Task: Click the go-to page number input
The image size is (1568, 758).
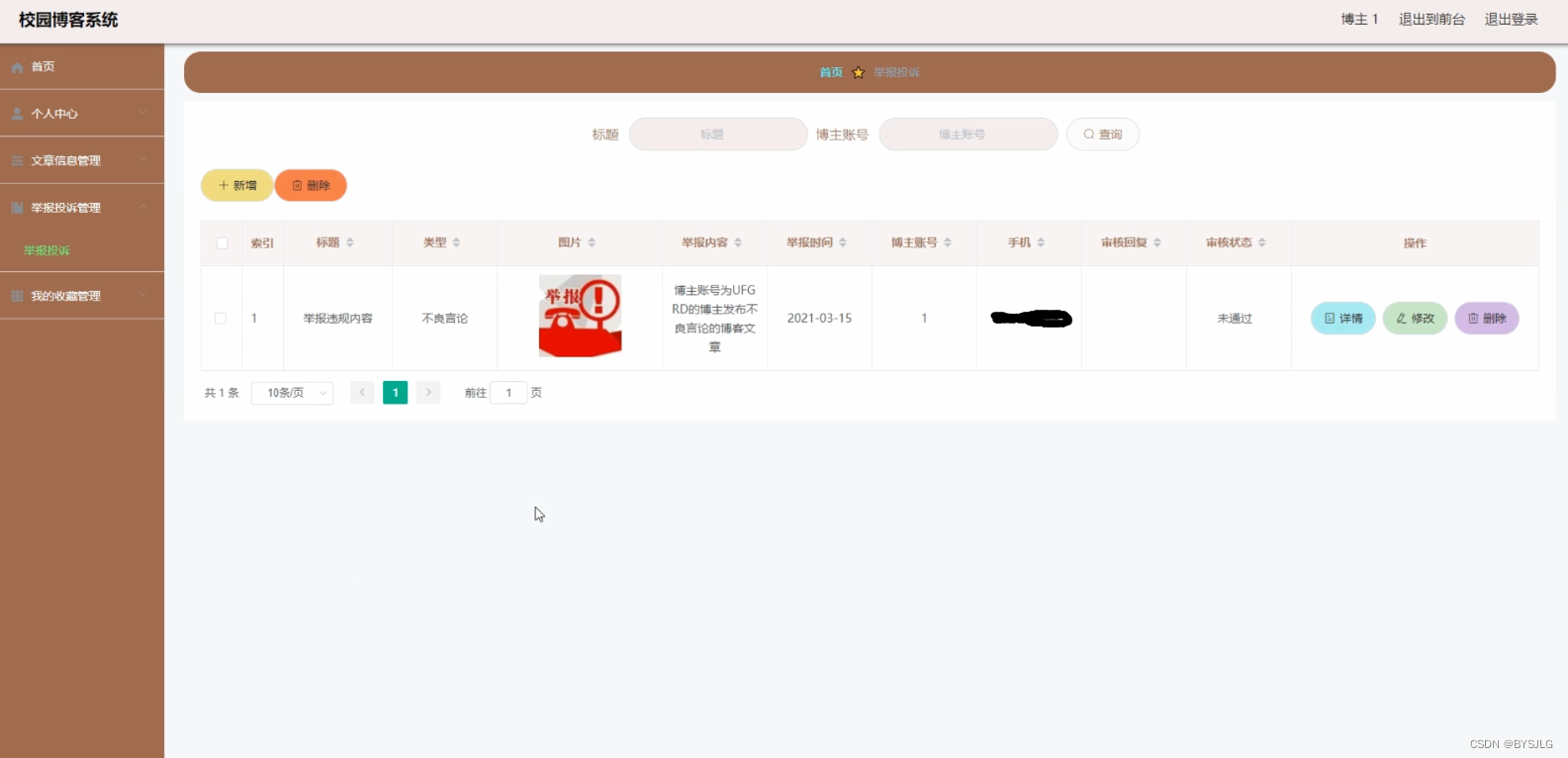Action: click(508, 393)
